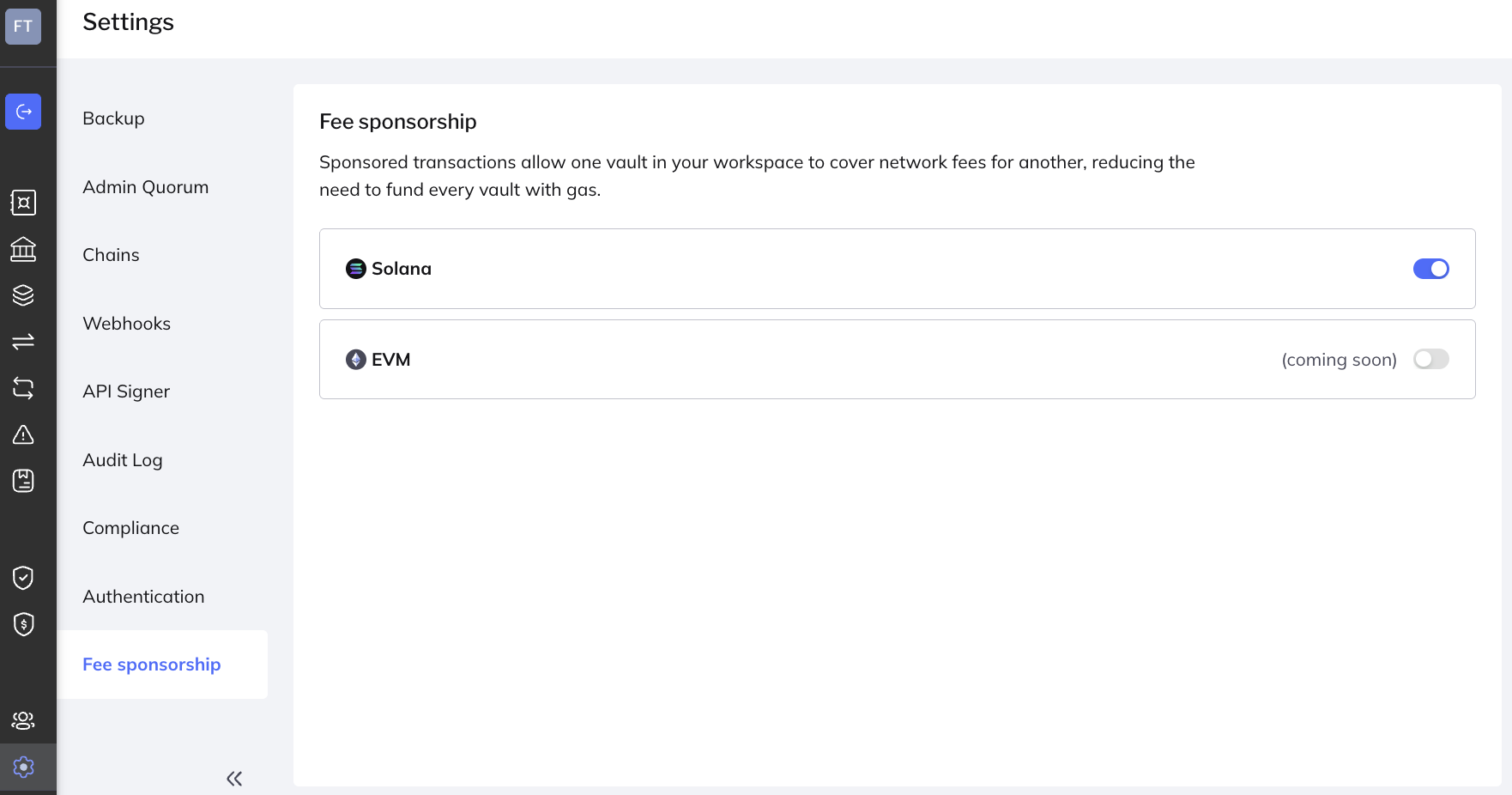Toggle the EVM fee sponsorship switch
Screen dimensions: 1512x795
[x=1430, y=359]
